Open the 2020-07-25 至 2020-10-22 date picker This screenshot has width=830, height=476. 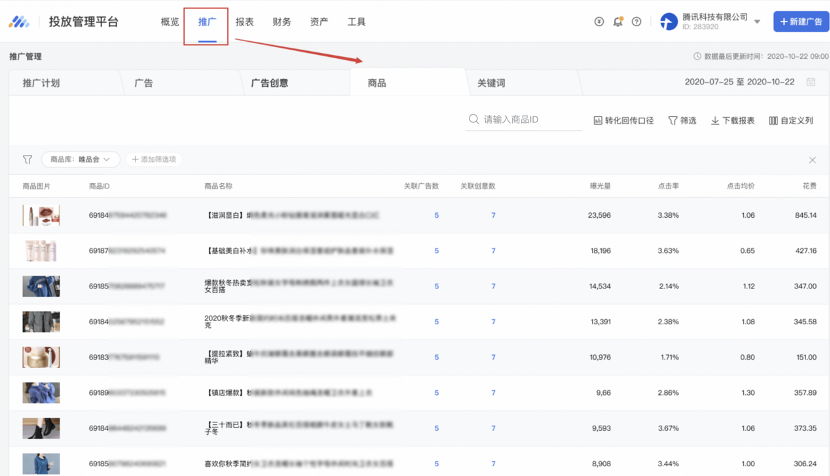739,83
